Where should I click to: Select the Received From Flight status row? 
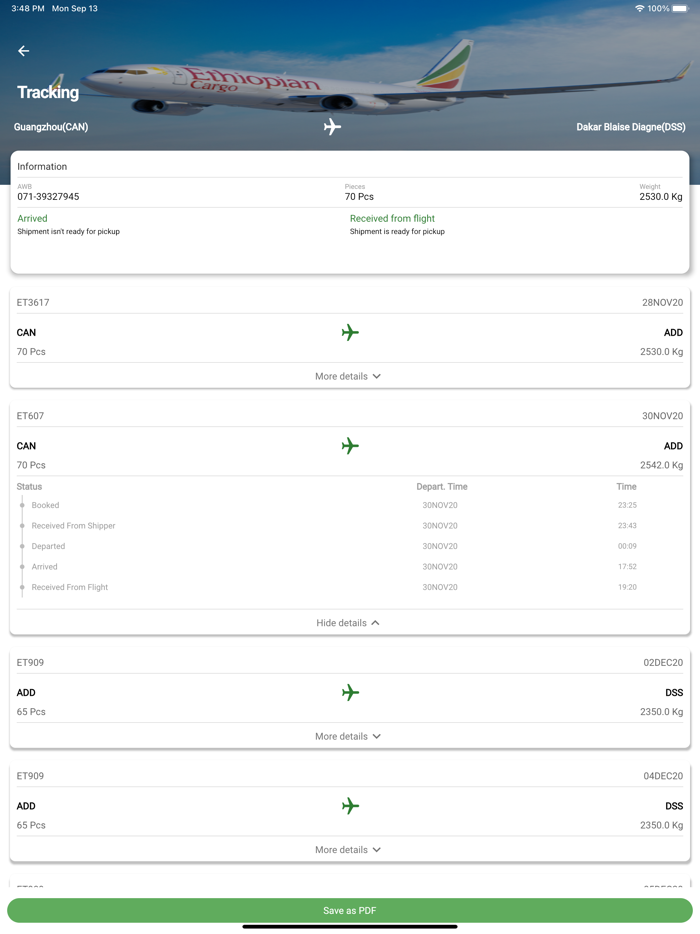tap(350, 587)
